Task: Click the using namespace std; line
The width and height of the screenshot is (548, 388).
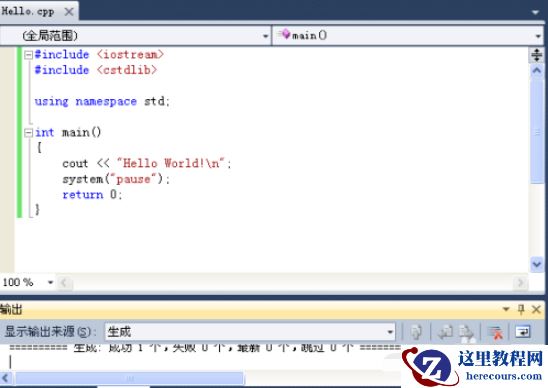Action: (x=102, y=101)
